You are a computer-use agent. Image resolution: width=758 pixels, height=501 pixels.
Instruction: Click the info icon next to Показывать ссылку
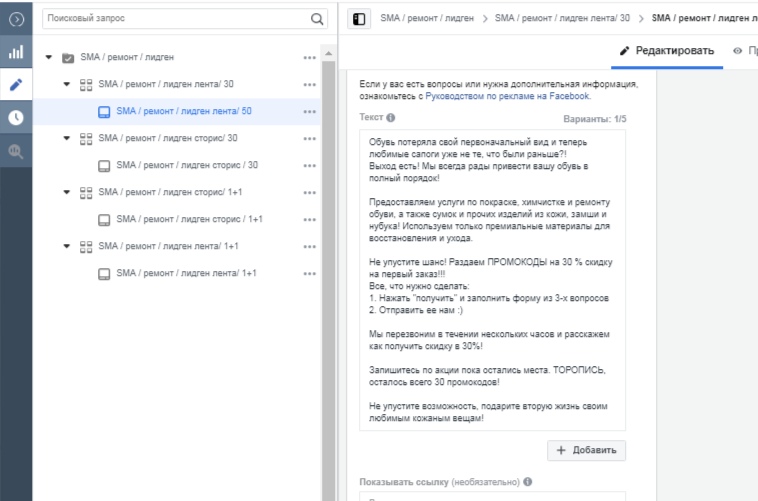pyautogui.click(x=528, y=482)
